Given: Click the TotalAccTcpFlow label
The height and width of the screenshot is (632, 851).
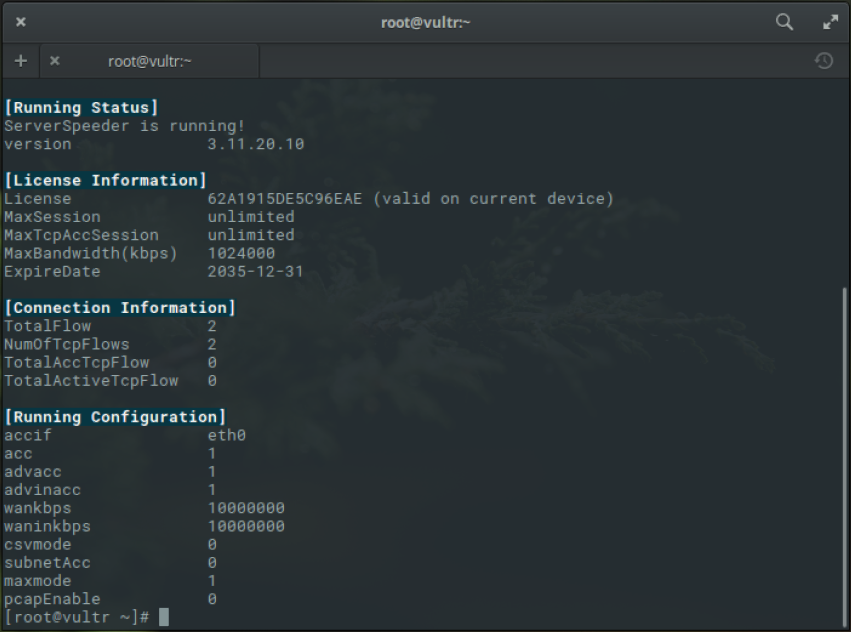Looking at the screenshot, I should pyautogui.click(x=77, y=362).
